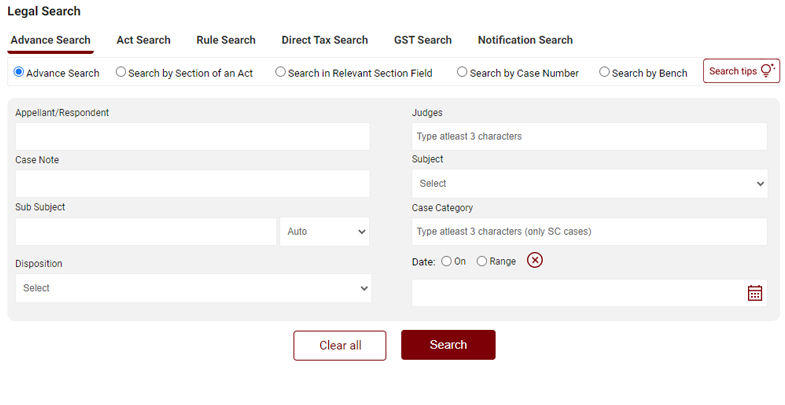Choose Search in Relevant Section Field
The height and width of the screenshot is (405, 785).
(281, 73)
